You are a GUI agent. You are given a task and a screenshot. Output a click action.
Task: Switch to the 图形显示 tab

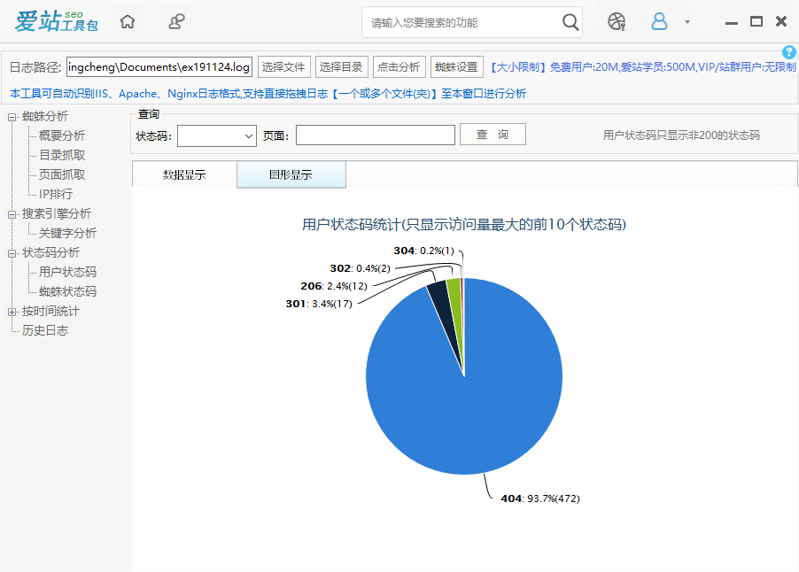(x=291, y=175)
